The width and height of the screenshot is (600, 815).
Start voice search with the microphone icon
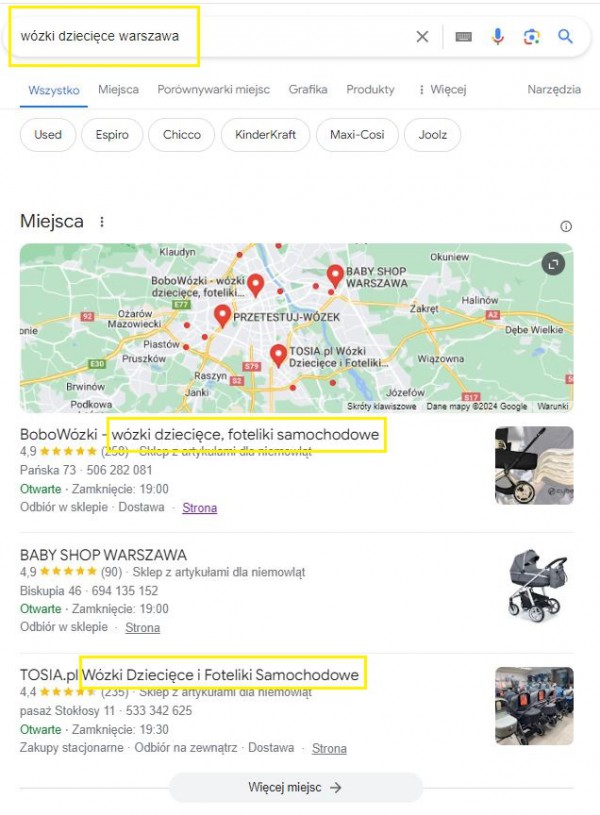click(x=498, y=36)
